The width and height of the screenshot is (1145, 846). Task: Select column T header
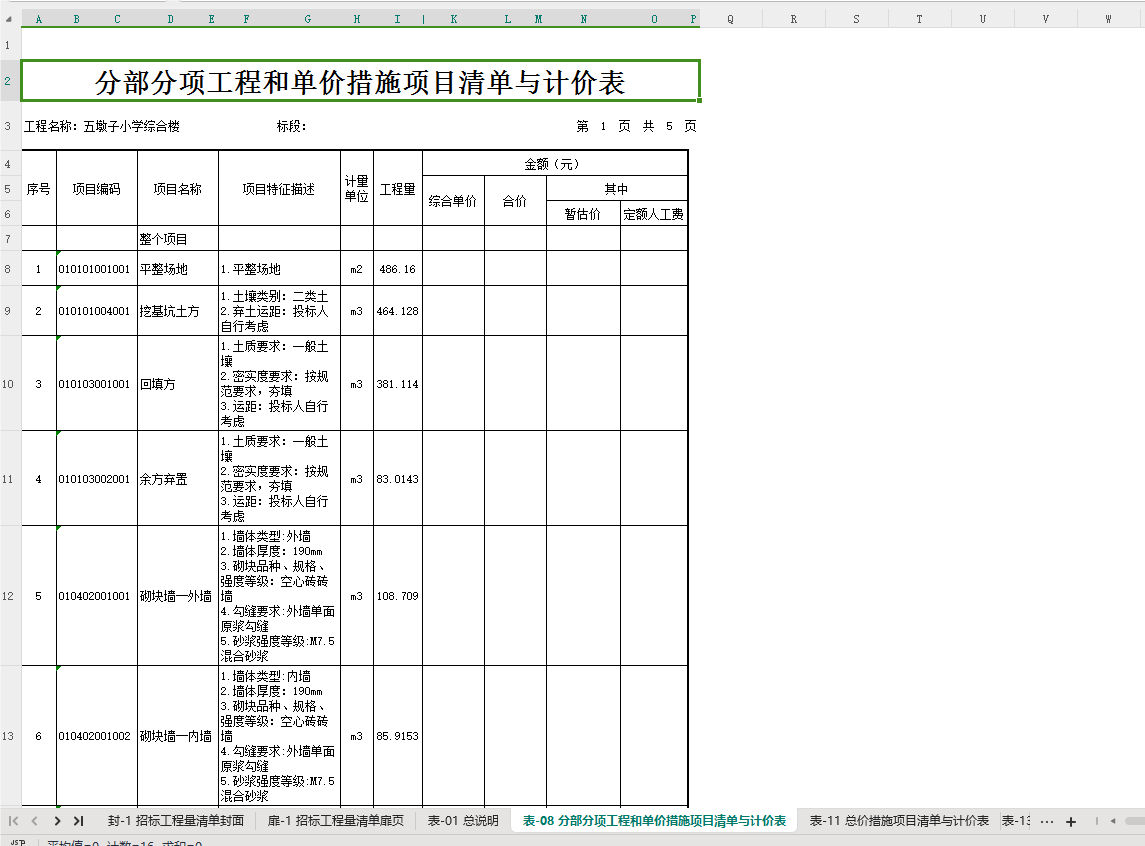click(x=919, y=19)
